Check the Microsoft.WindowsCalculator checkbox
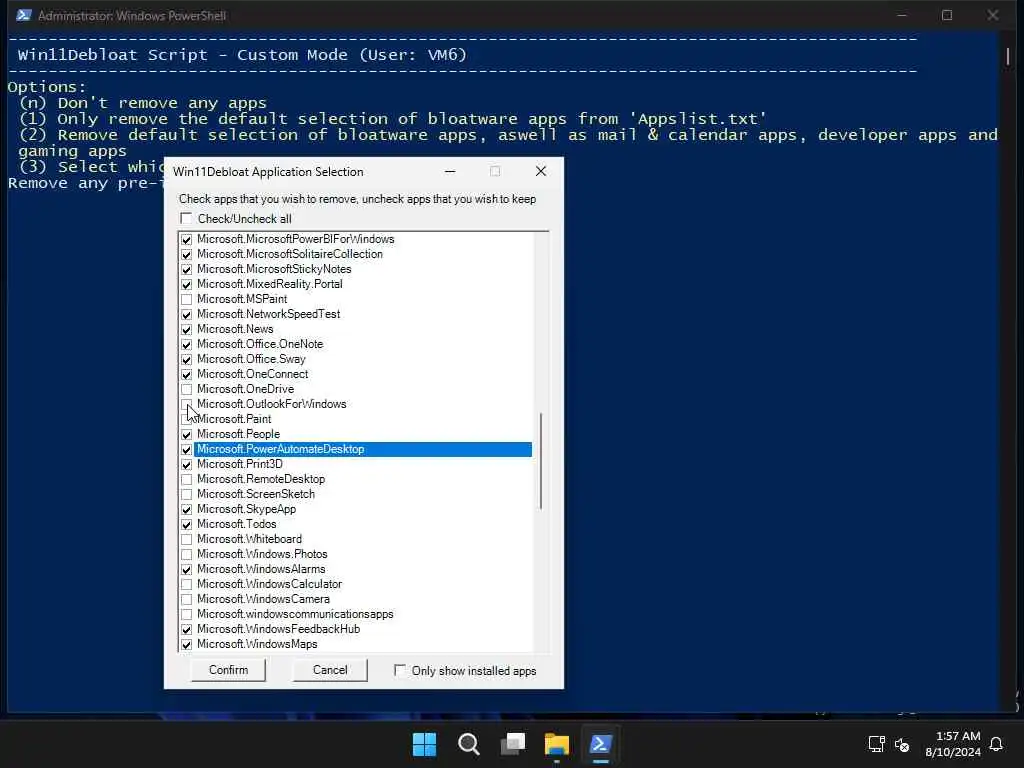The image size is (1024, 768). point(186,585)
